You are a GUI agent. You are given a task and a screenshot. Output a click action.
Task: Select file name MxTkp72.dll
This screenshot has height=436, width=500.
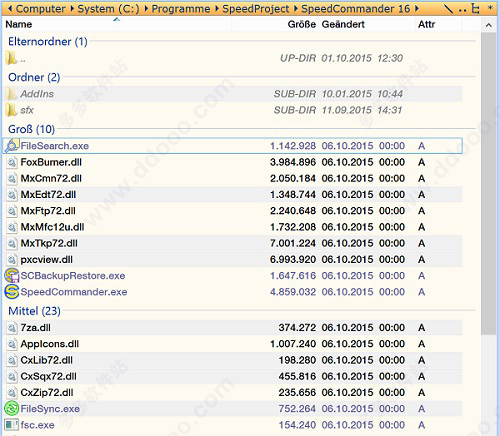[x=49, y=243]
